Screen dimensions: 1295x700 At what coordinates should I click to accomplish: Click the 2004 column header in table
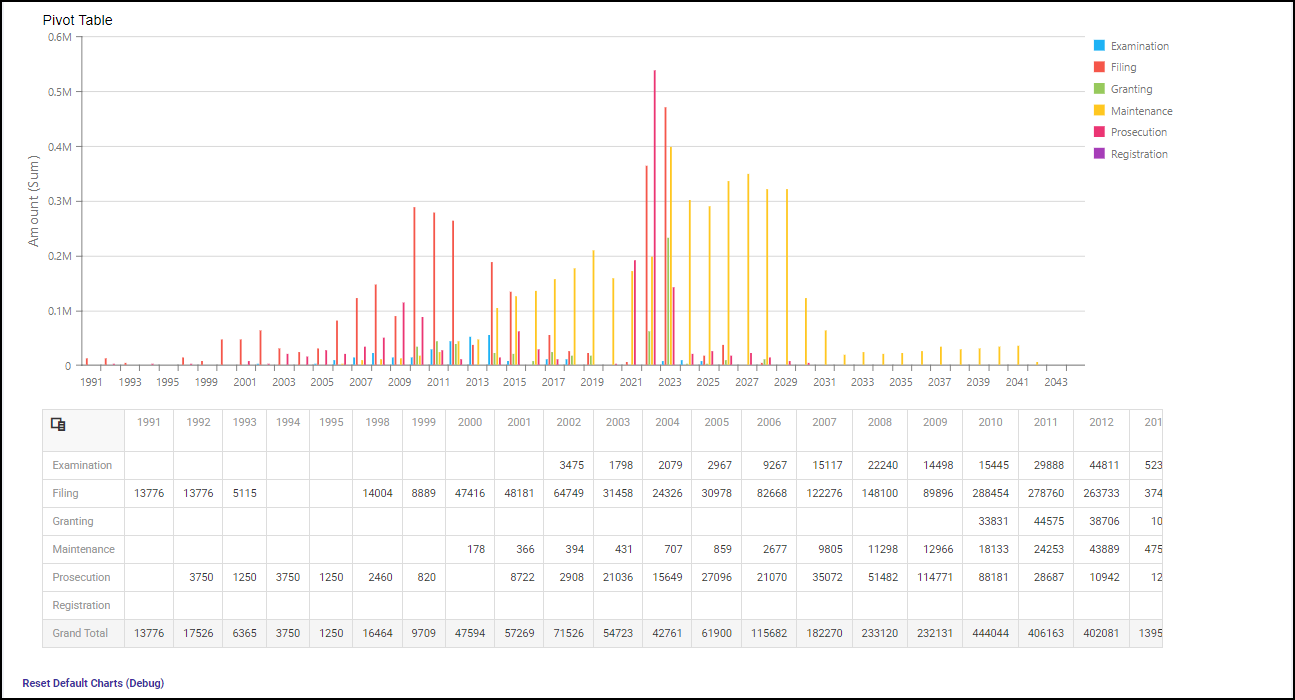pyautogui.click(x=667, y=422)
